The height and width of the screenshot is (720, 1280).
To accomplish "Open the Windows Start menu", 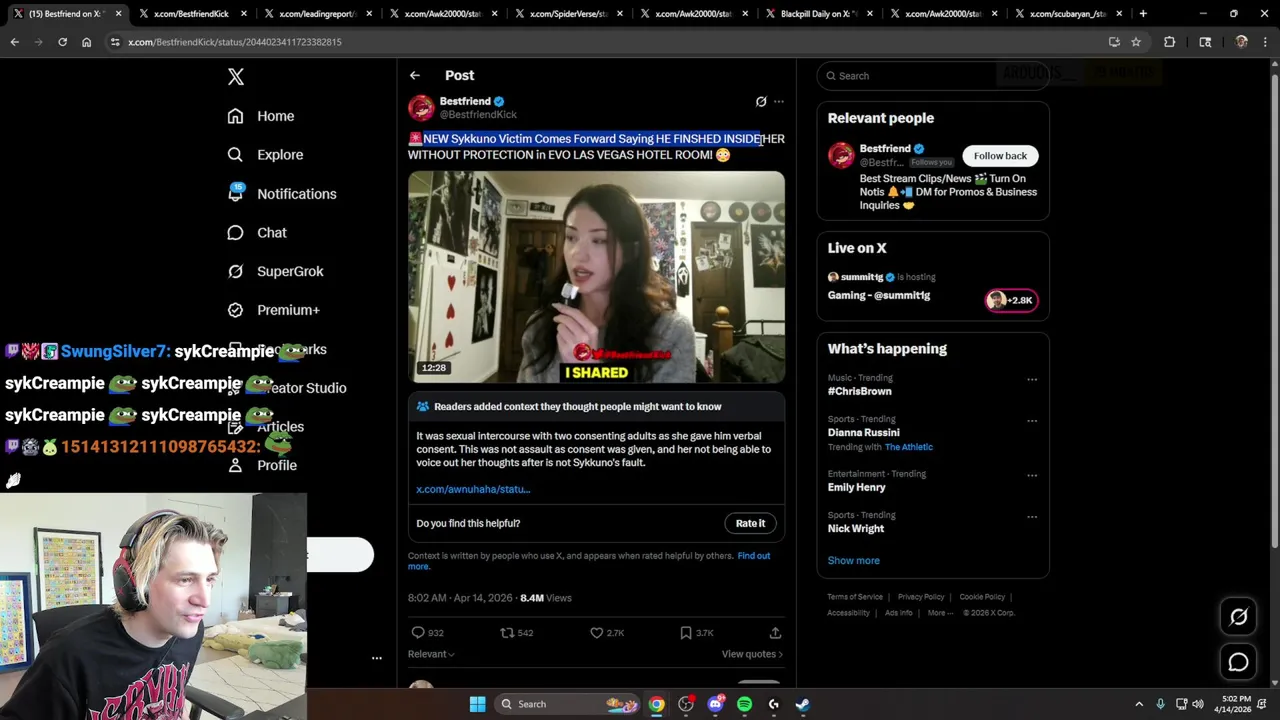I will coord(477,704).
